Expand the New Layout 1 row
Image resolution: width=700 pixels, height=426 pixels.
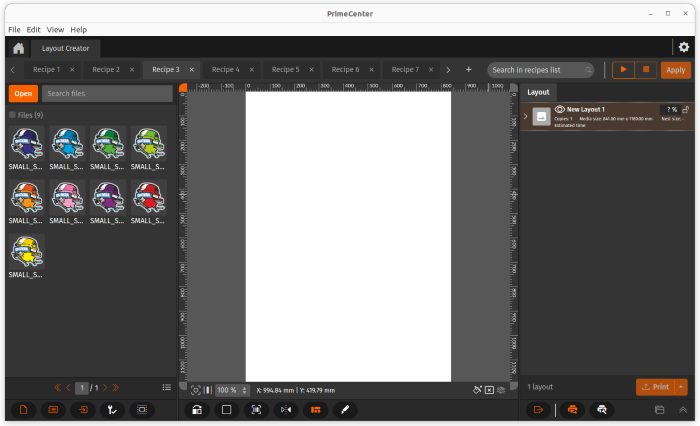coord(525,116)
